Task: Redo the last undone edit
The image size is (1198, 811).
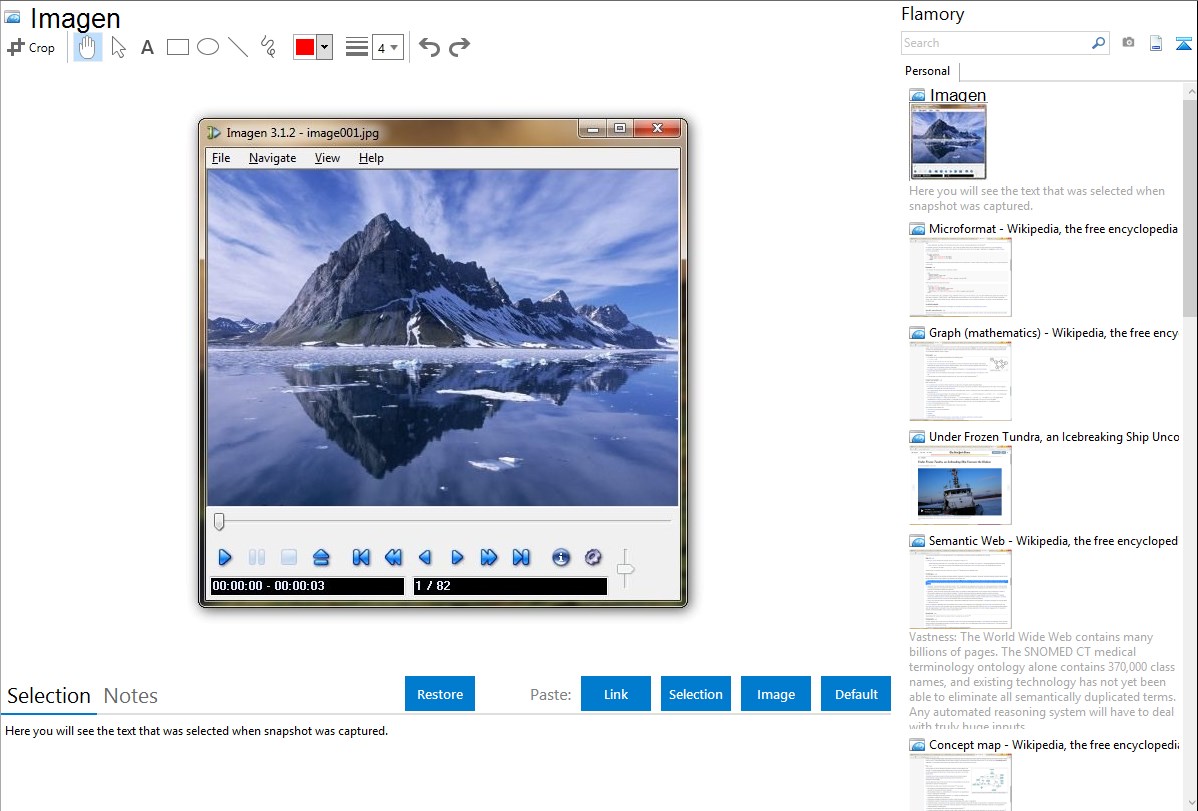Action: pyautogui.click(x=459, y=47)
